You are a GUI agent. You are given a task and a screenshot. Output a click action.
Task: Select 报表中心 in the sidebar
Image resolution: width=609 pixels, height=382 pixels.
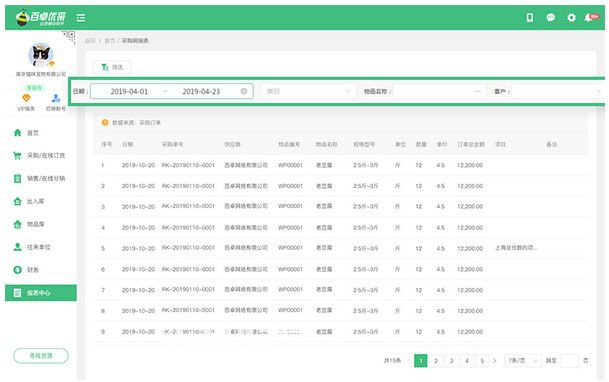[x=41, y=293]
